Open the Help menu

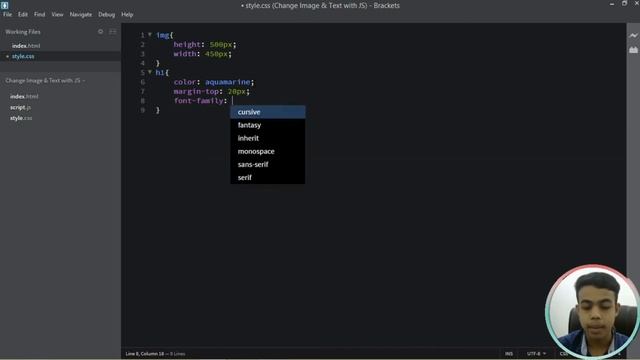(127, 14)
